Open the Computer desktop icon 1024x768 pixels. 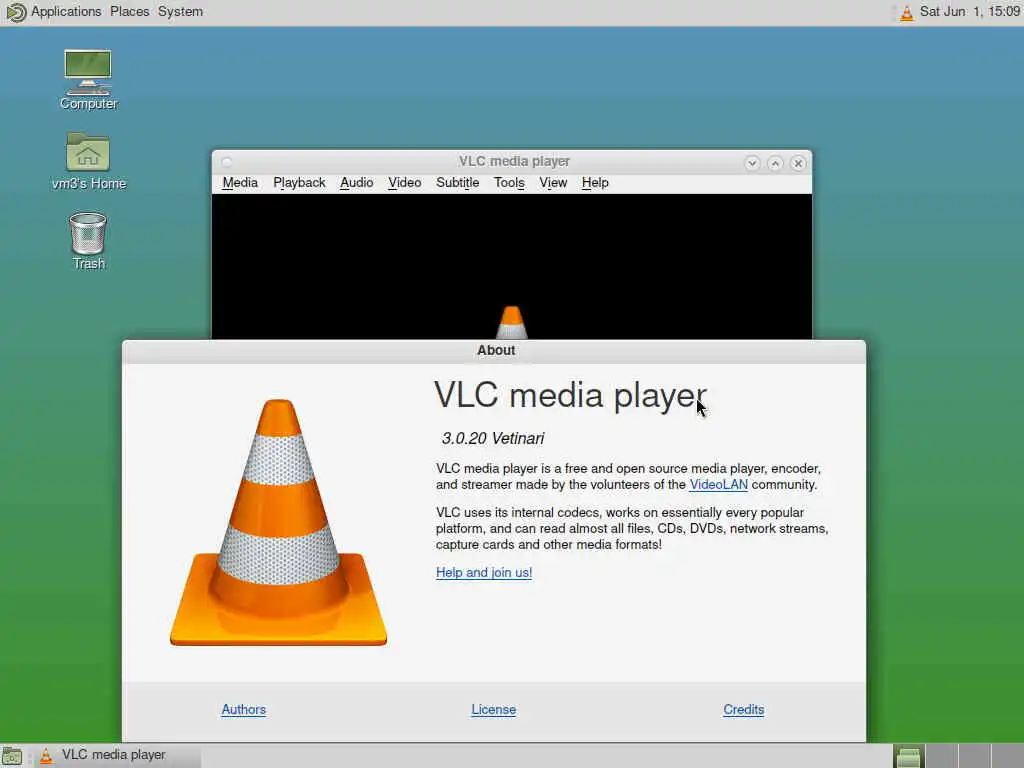88,80
